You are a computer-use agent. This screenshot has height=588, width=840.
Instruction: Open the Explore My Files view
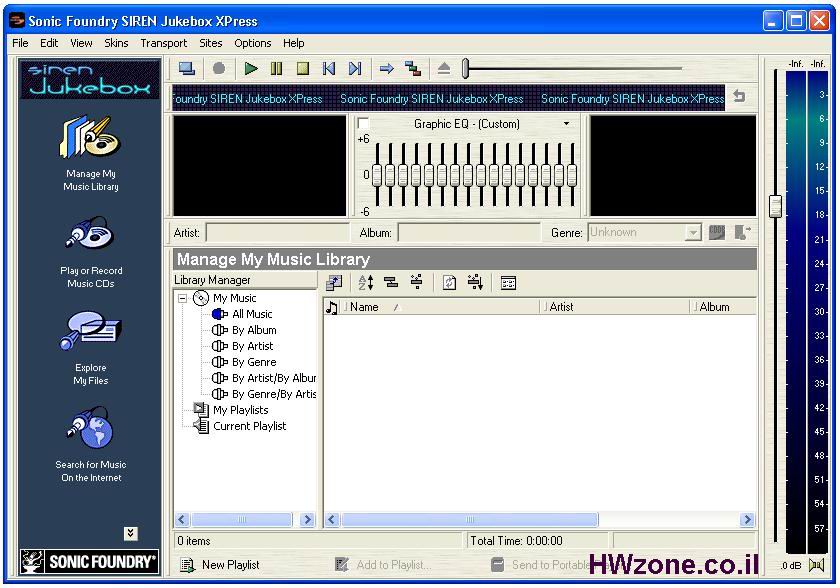(x=91, y=349)
